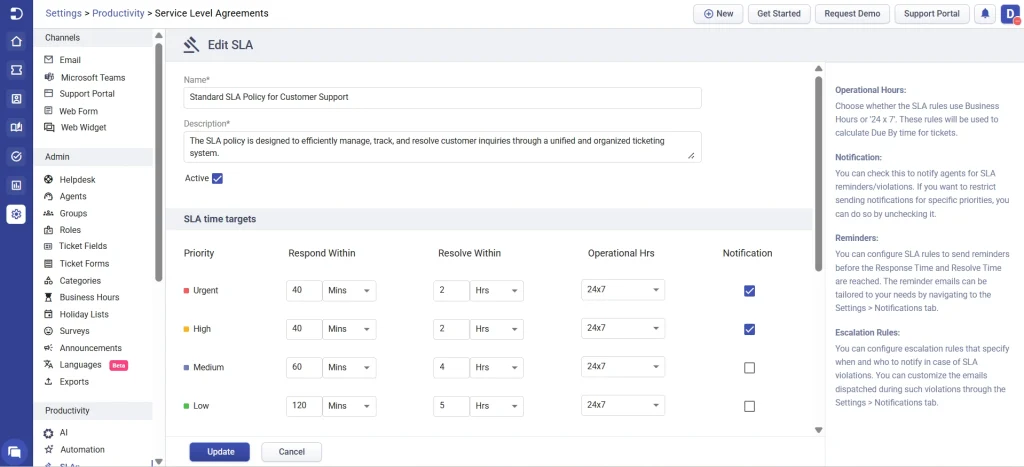Screen dimensions: 1024x467
Task: Open Low Operational Hrs dropdown
Action: [623, 406]
